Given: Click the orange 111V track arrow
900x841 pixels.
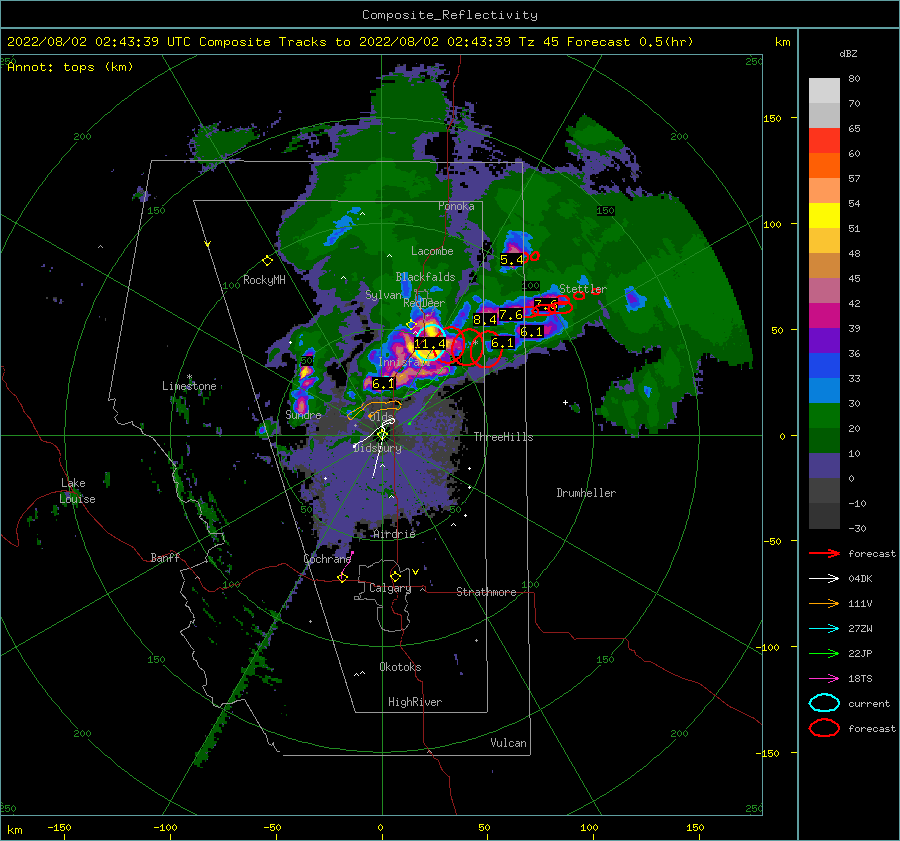Looking at the screenshot, I should (x=824, y=603).
